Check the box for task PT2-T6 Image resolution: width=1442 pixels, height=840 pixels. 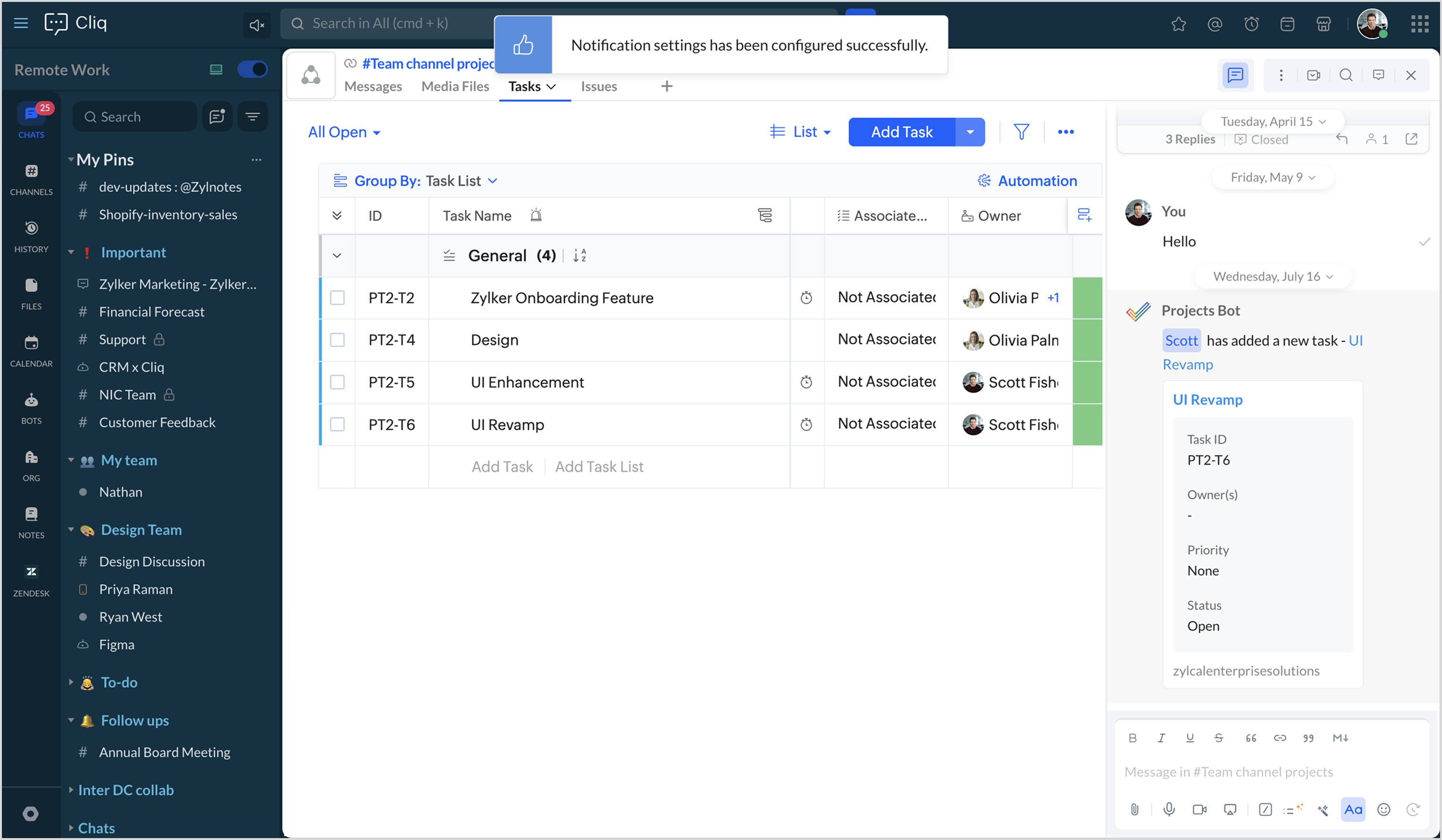tap(337, 425)
